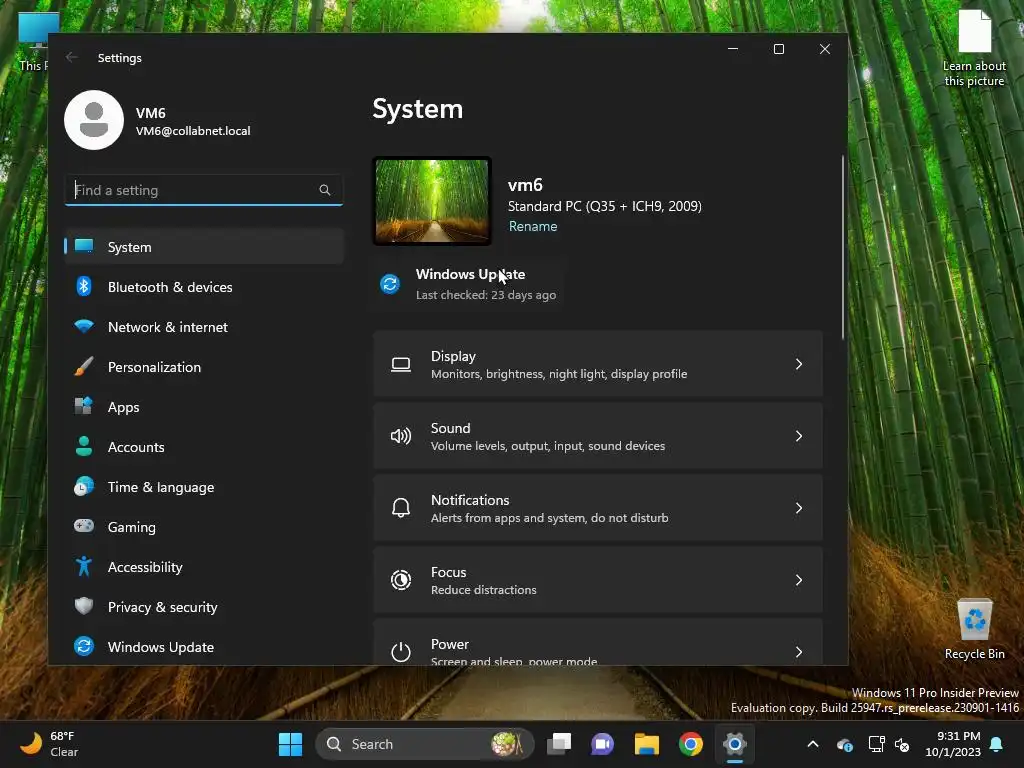Click the Personalization paintbrush icon
1024x768 pixels.
[x=84, y=366]
